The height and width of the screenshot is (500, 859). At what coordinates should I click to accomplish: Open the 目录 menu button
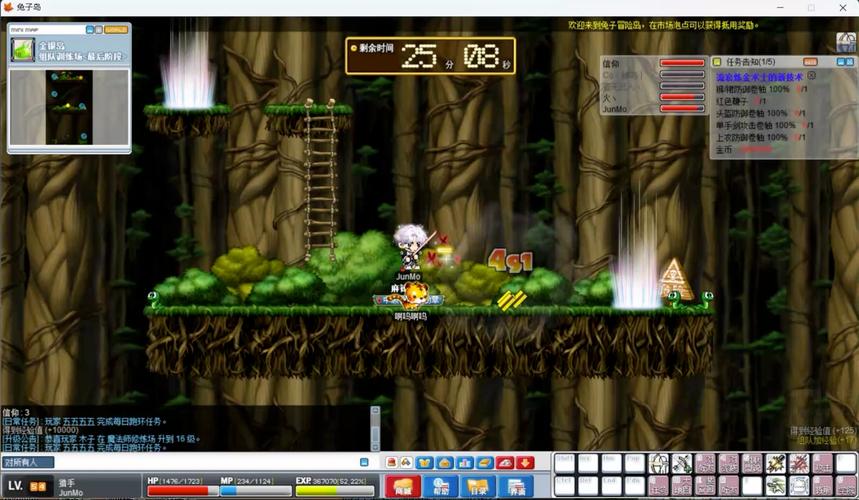coord(479,487)
